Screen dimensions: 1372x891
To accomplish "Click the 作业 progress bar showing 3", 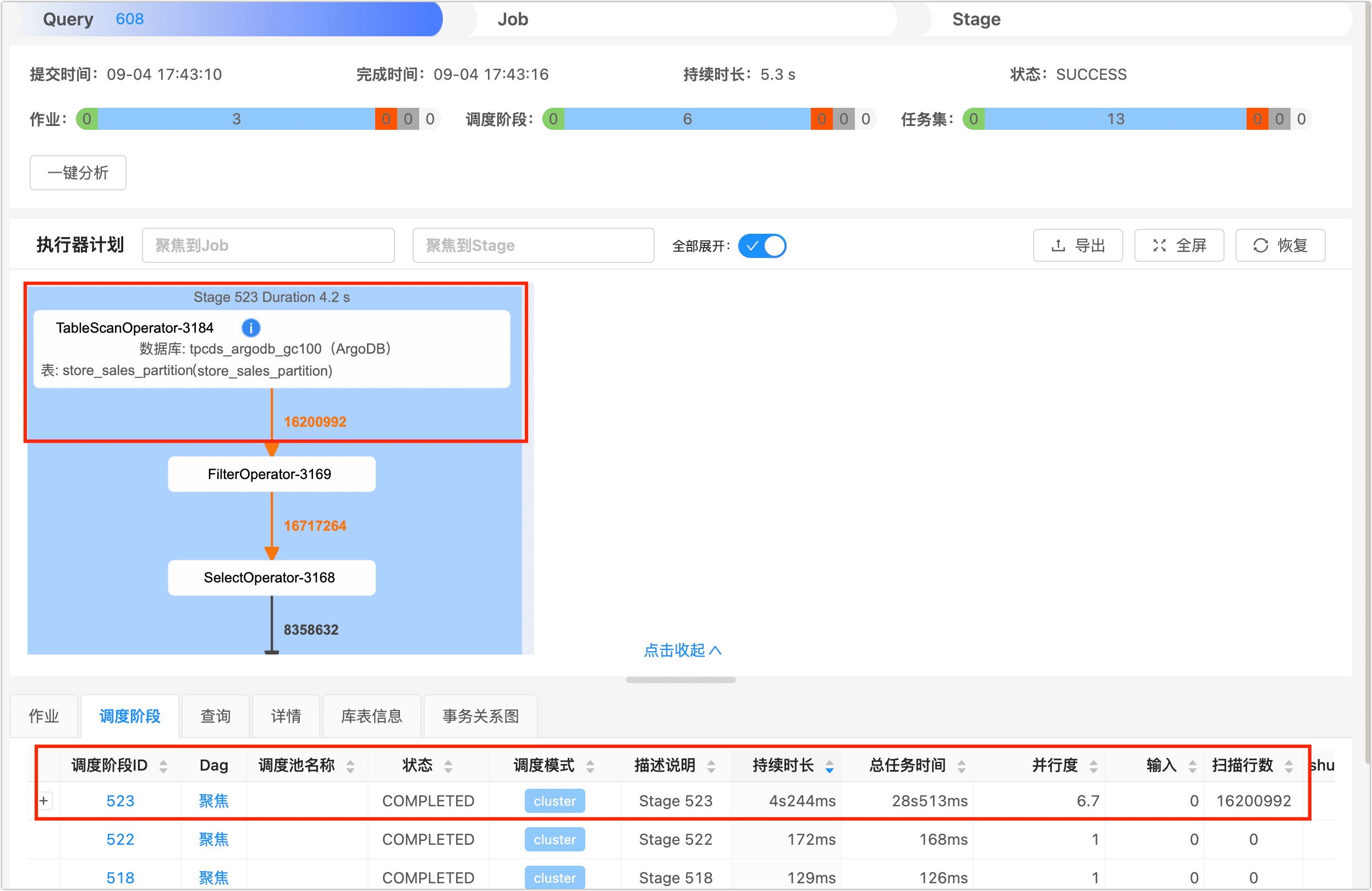I will click(x=237, y=119).
